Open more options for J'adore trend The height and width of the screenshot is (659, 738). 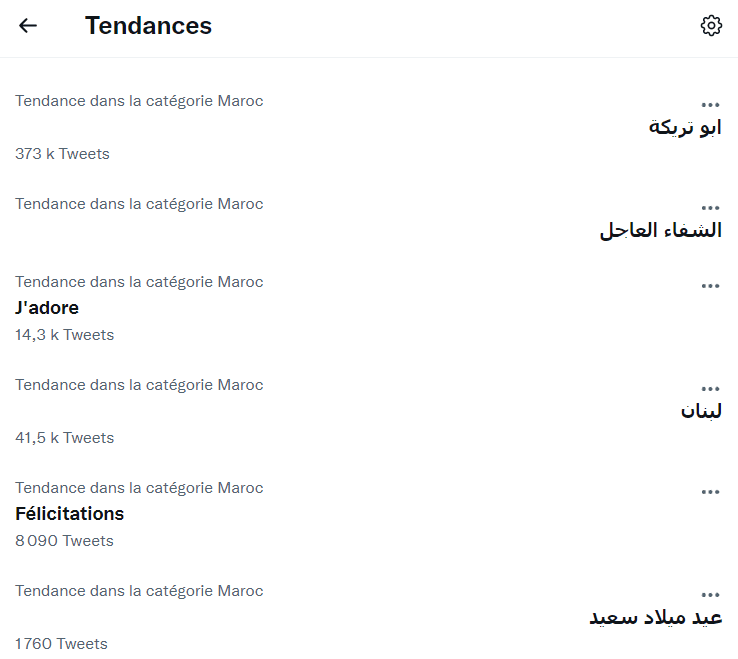coord(711,286)
